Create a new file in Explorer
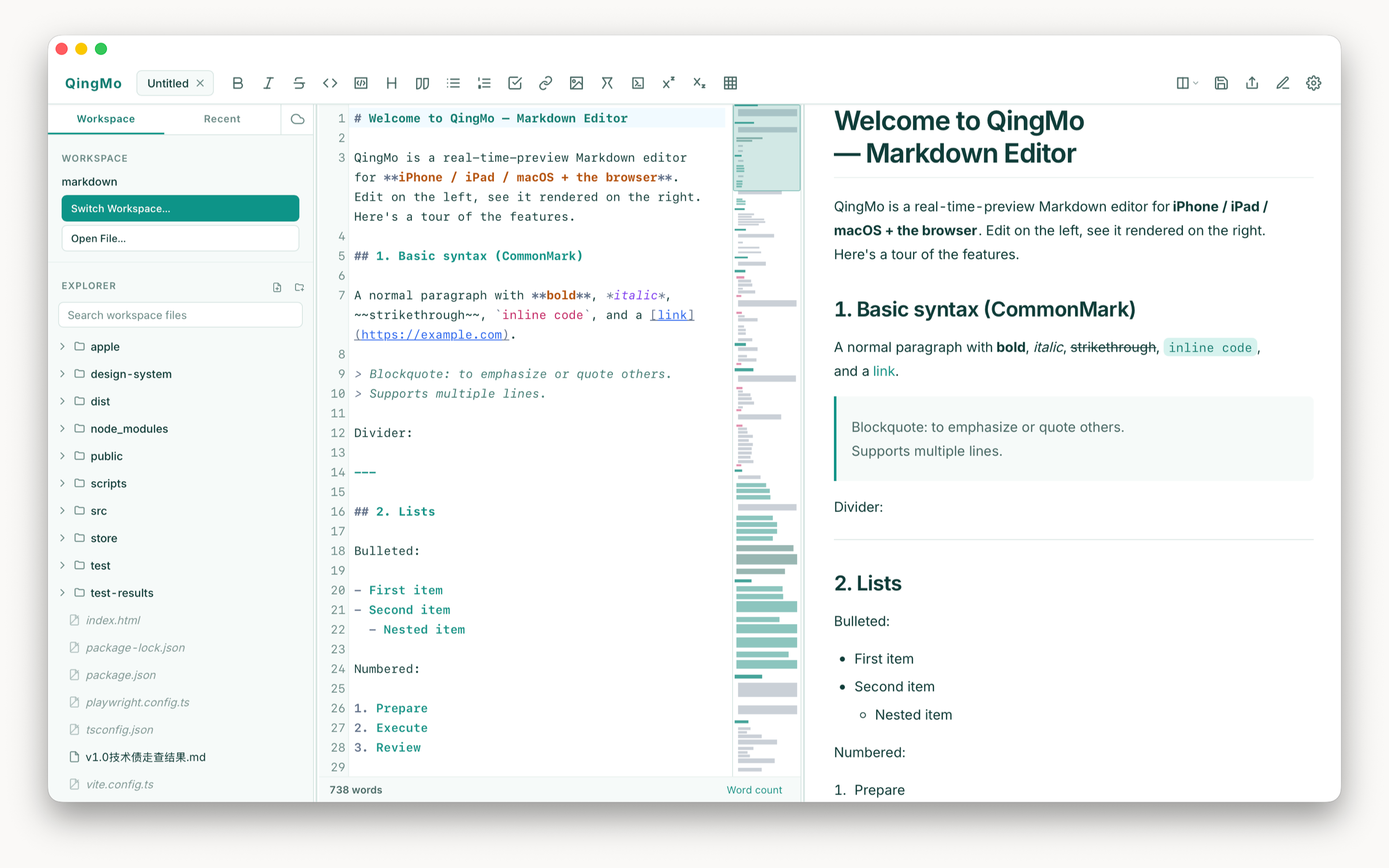Image resolution: width=1389 pixels, height=868 pixels. pyautogui.click(x=277, y=287)
